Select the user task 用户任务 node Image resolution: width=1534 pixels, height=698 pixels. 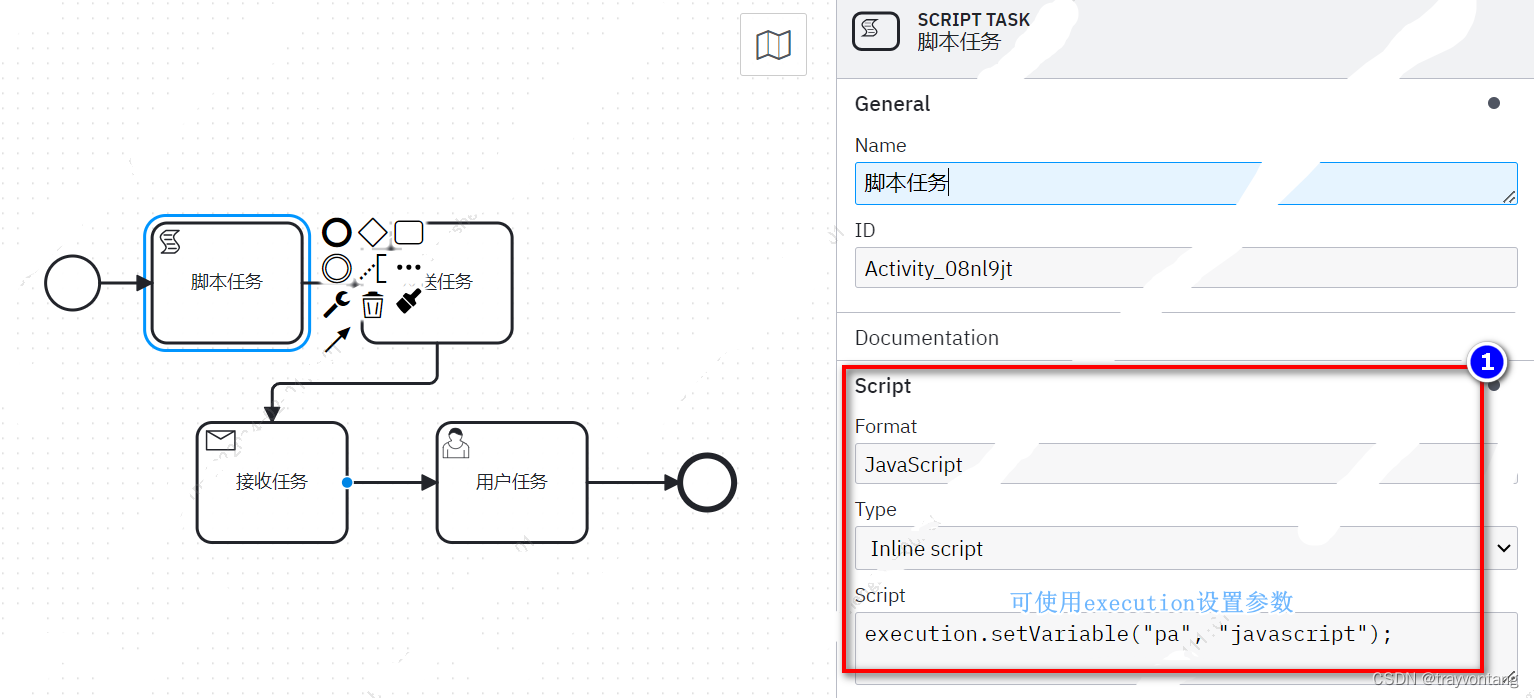click(x=511, y=482)
